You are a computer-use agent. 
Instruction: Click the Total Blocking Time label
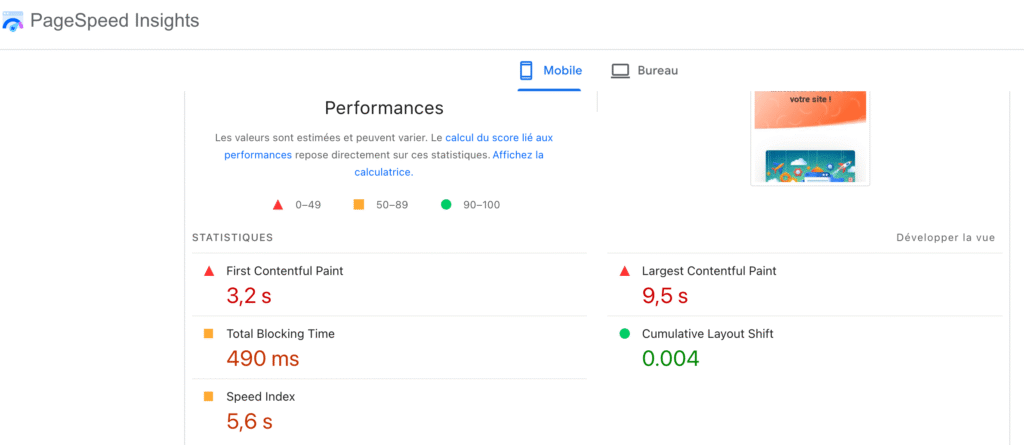click(280, 334)
